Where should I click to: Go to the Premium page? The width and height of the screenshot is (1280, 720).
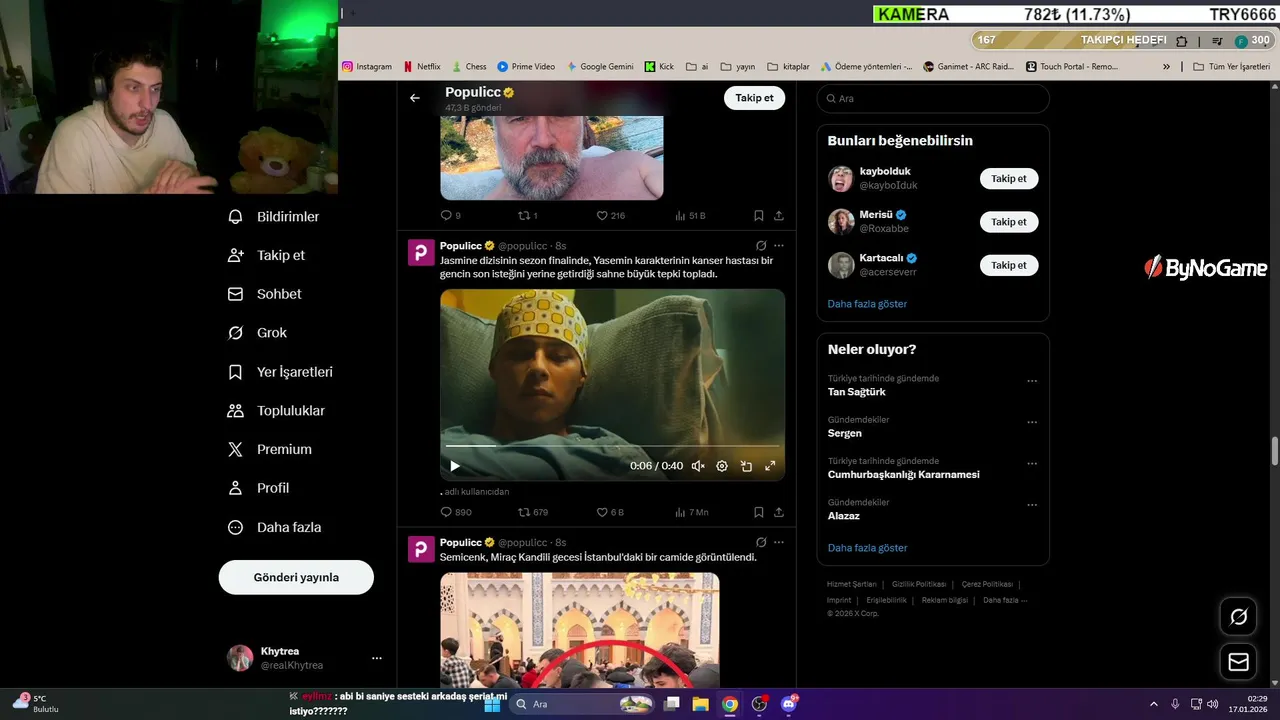269,450
